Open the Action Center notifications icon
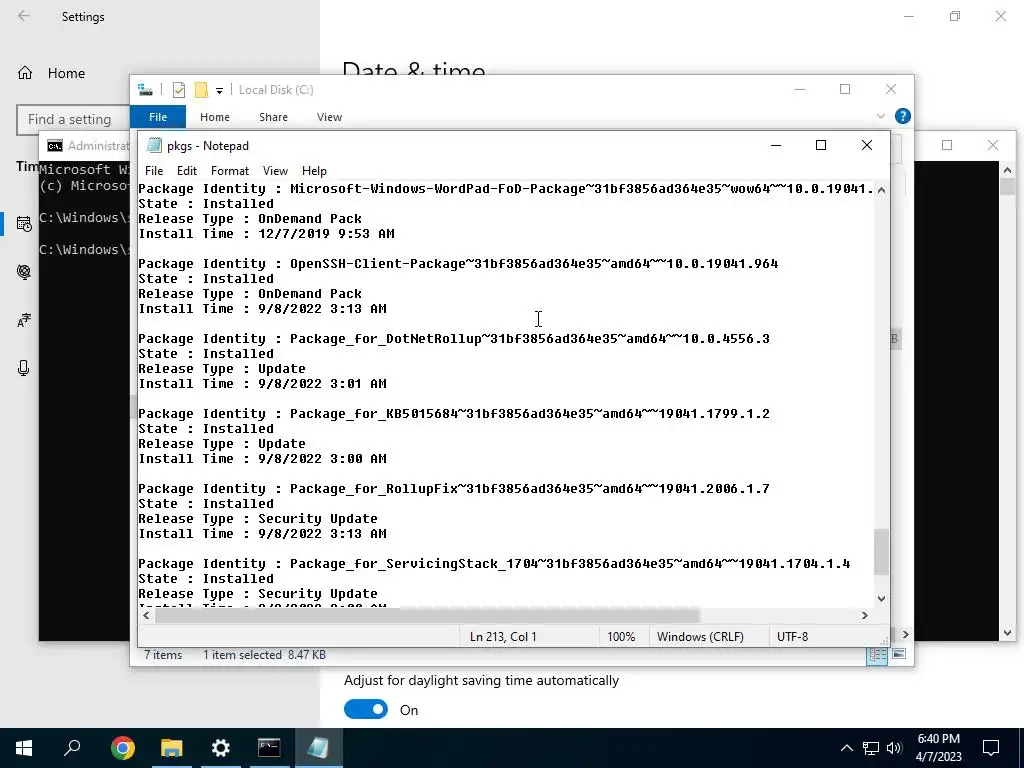 (991, 748)
